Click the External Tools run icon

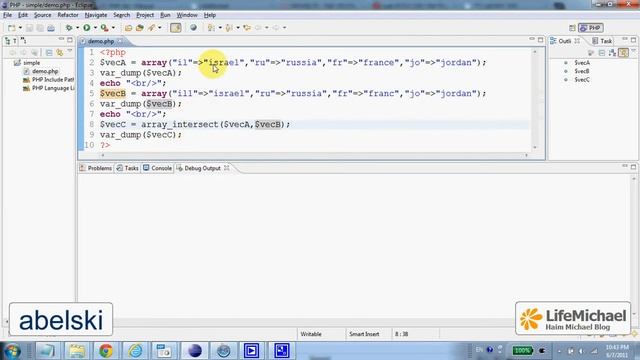point(104,28)
